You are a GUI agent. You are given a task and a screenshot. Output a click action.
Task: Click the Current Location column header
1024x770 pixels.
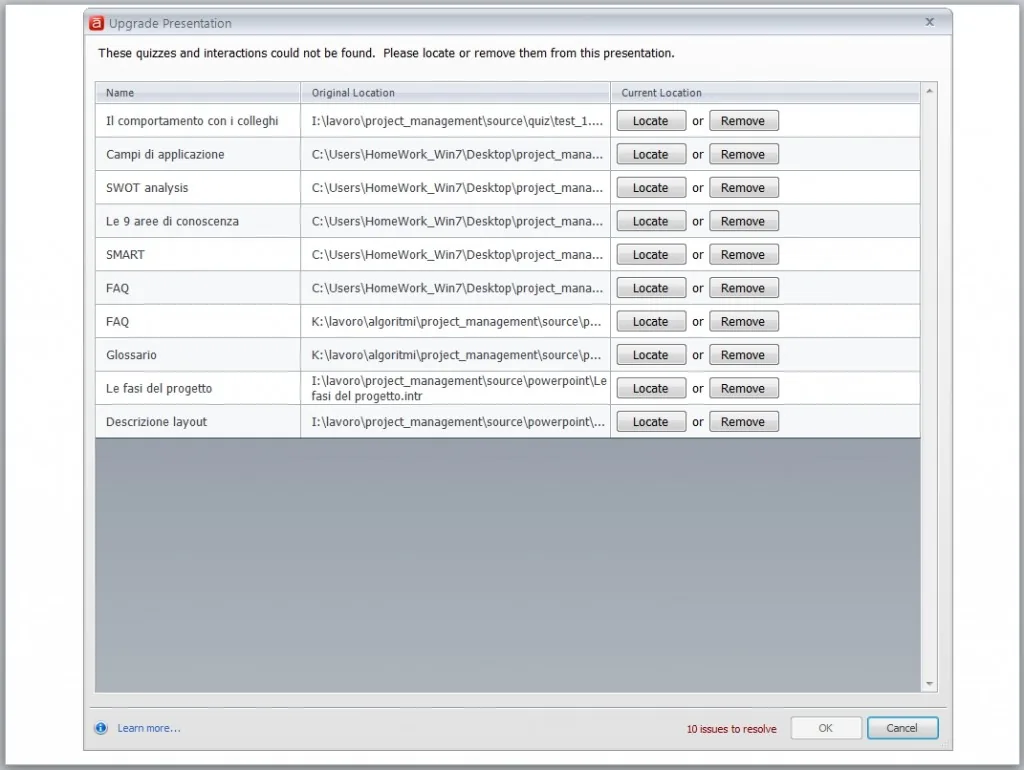pyautogui.click(x=765, y=93)
